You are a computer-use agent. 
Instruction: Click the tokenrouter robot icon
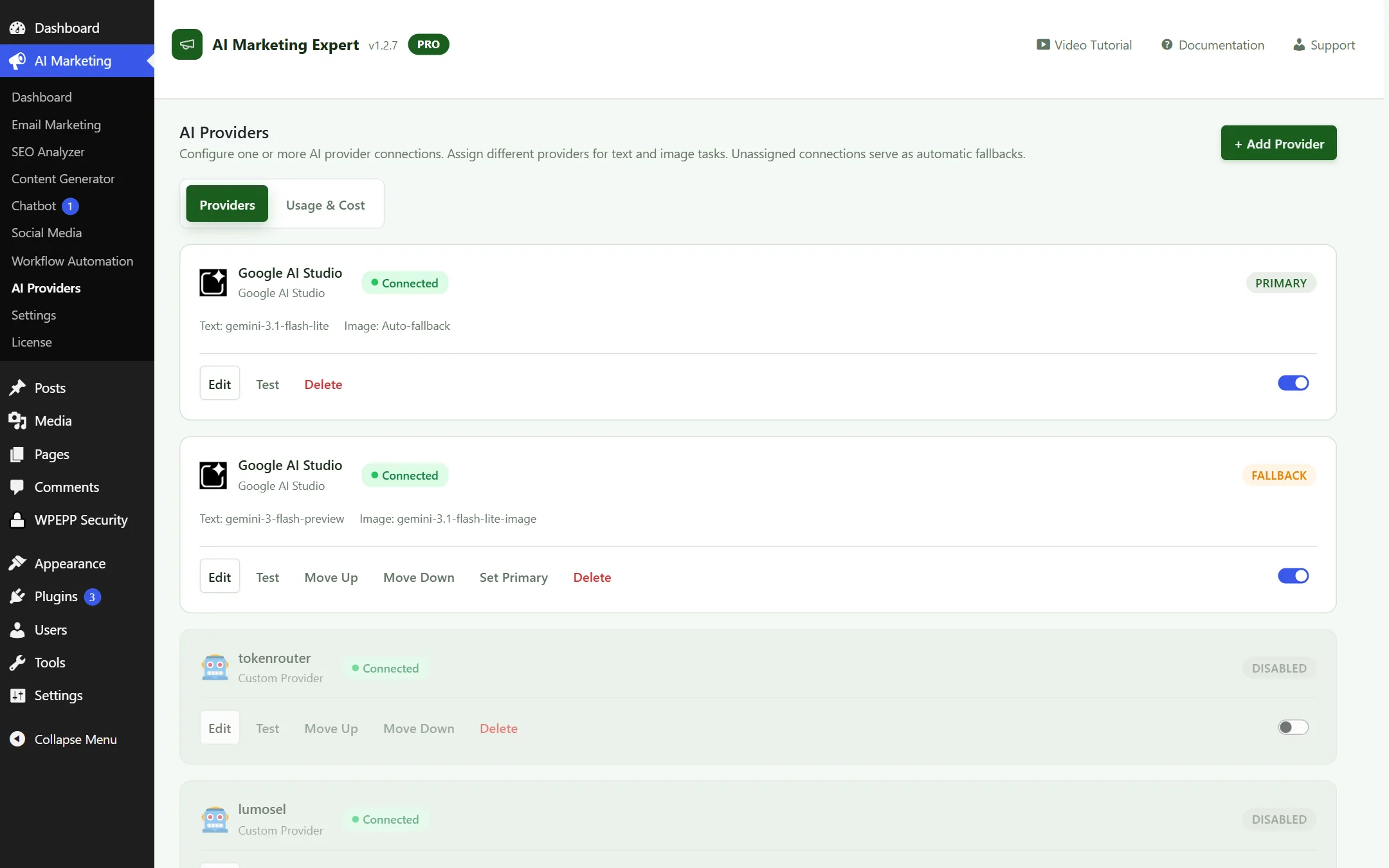click(x=215, y=667)
